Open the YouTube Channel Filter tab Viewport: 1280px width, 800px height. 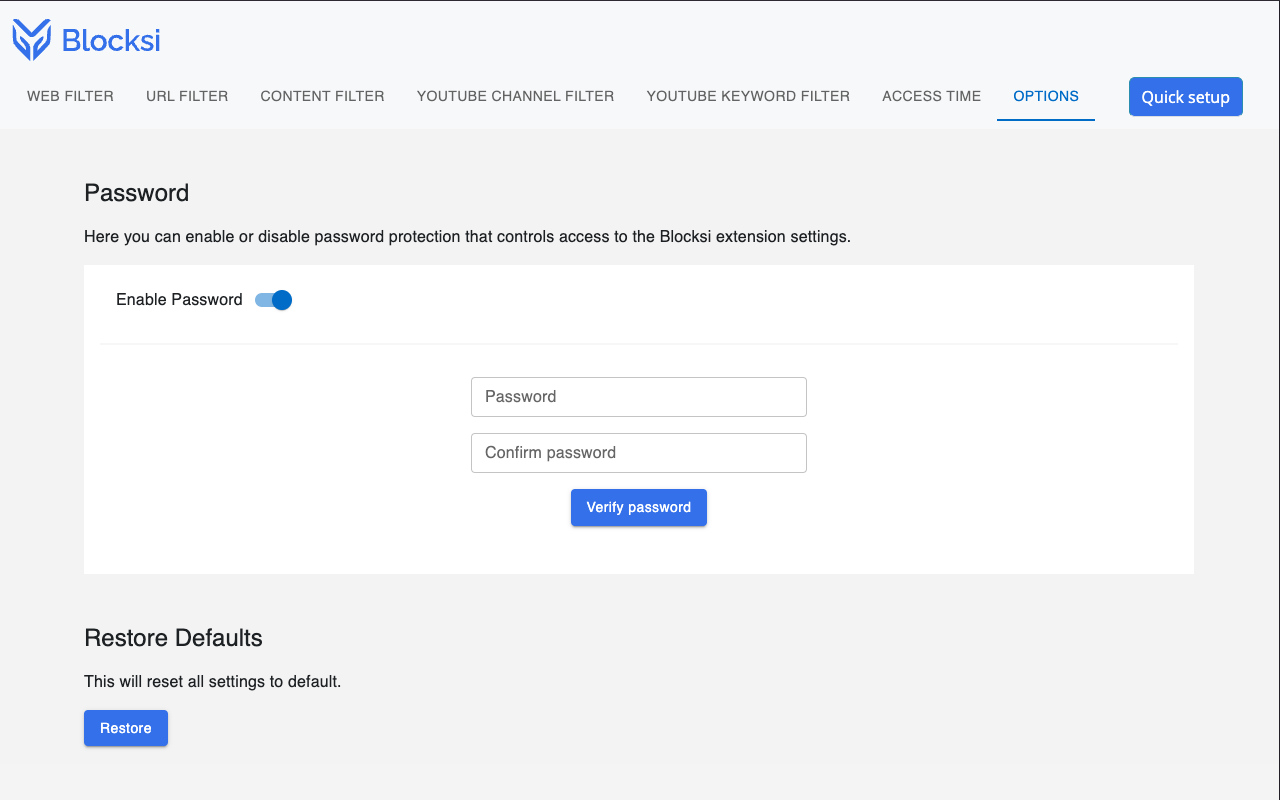pyautogui.click(x=515, y=96)
